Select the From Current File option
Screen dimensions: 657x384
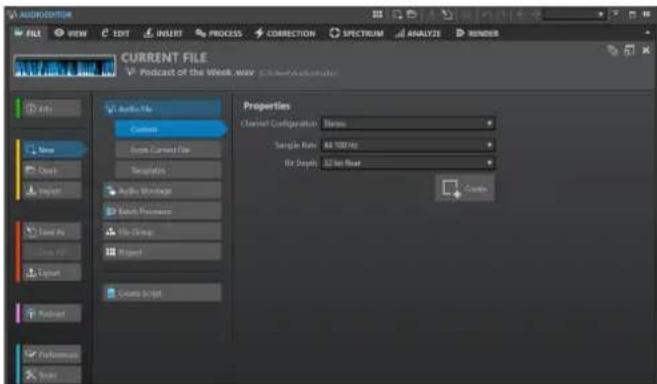[168, 150]
